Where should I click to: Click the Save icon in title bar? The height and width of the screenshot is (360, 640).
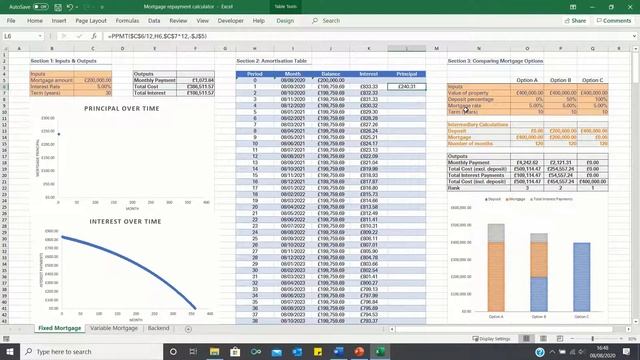point(58,7)
